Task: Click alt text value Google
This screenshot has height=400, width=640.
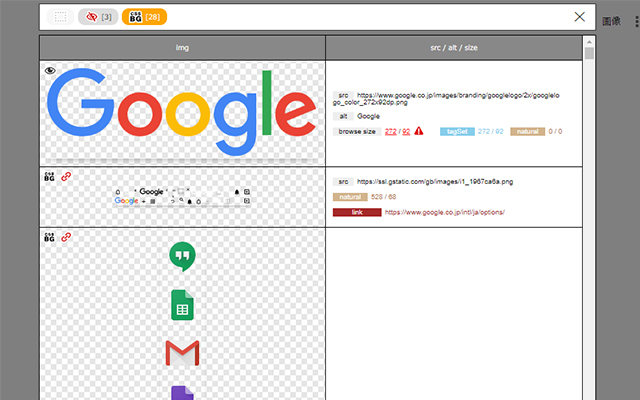Action: tap(368, 116)
